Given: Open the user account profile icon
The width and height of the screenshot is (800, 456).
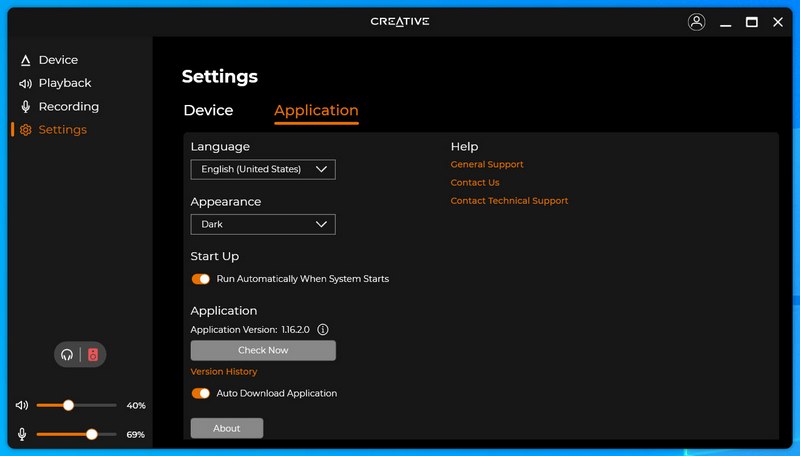Looking at the screenshot, I should point(696,22).
